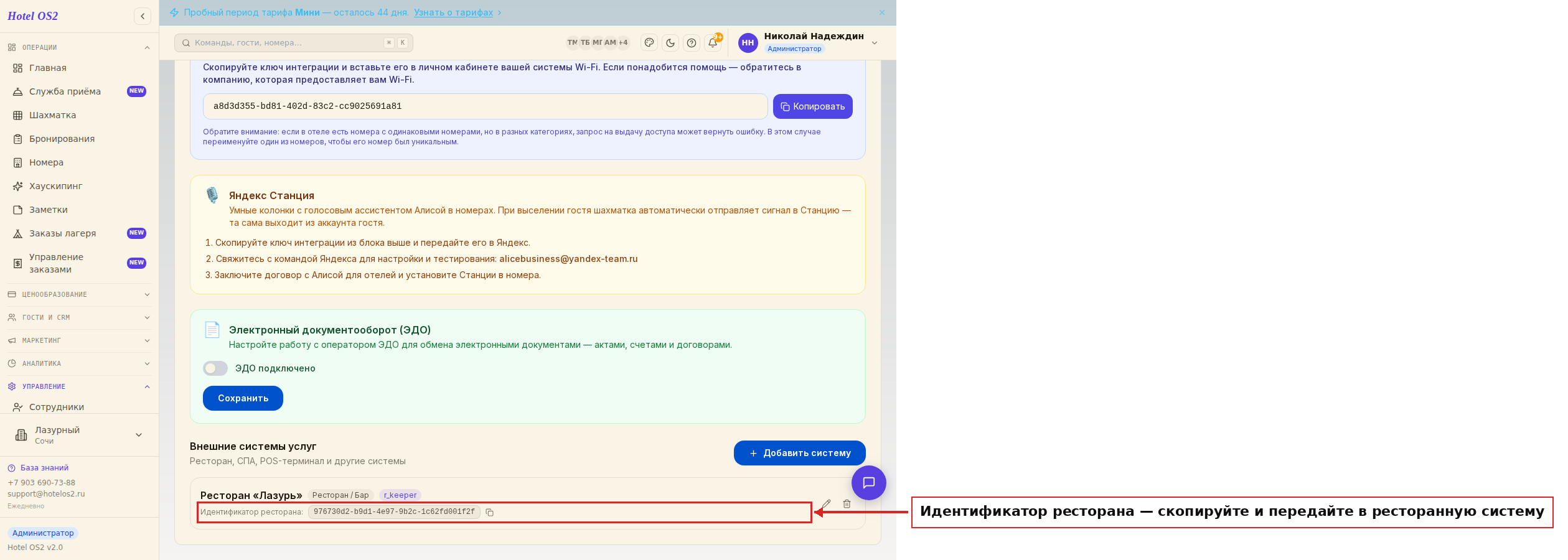Open the color theme palette icon
The image size is (1568, 560).
[x=649, y=43]
